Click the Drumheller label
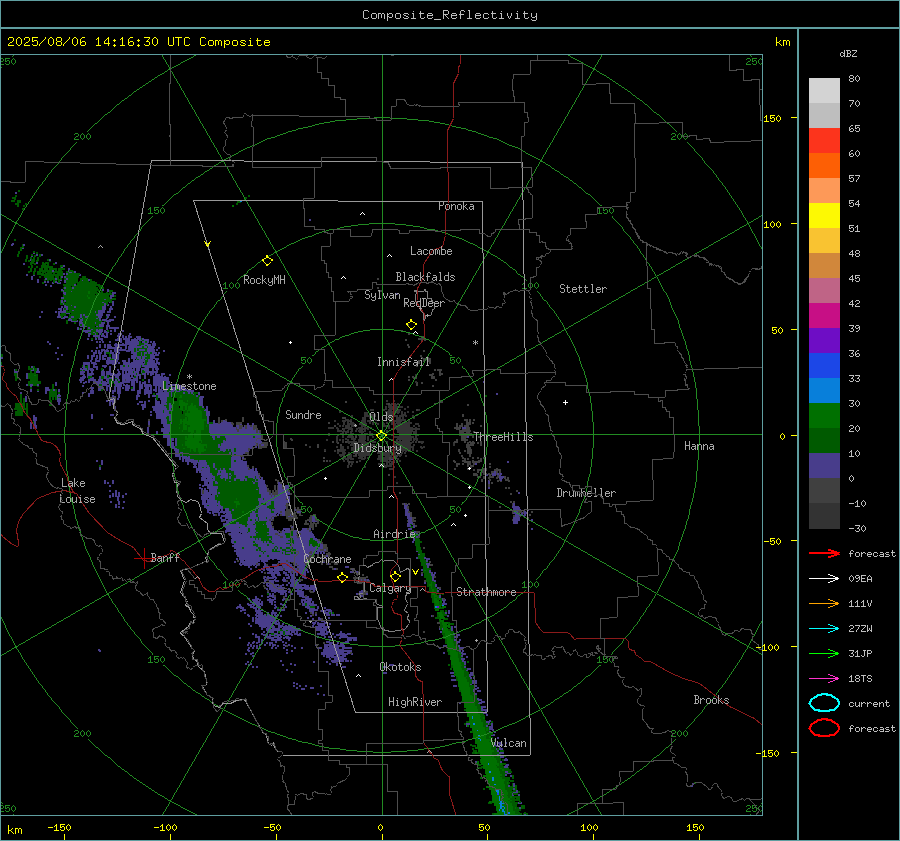This screenshot has width=900, height=841. coord(585,493)
